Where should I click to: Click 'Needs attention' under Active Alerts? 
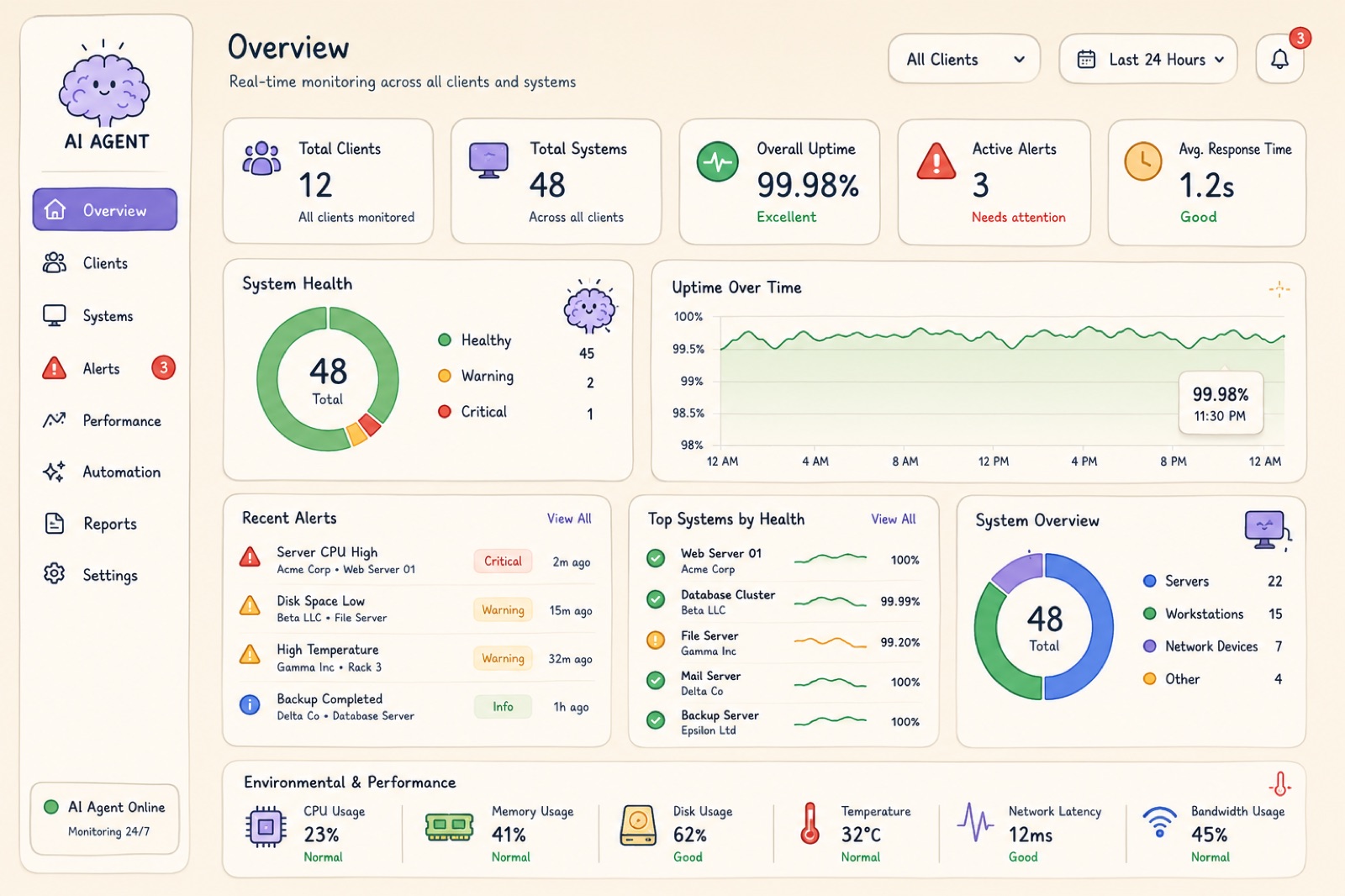[1019, 217]
